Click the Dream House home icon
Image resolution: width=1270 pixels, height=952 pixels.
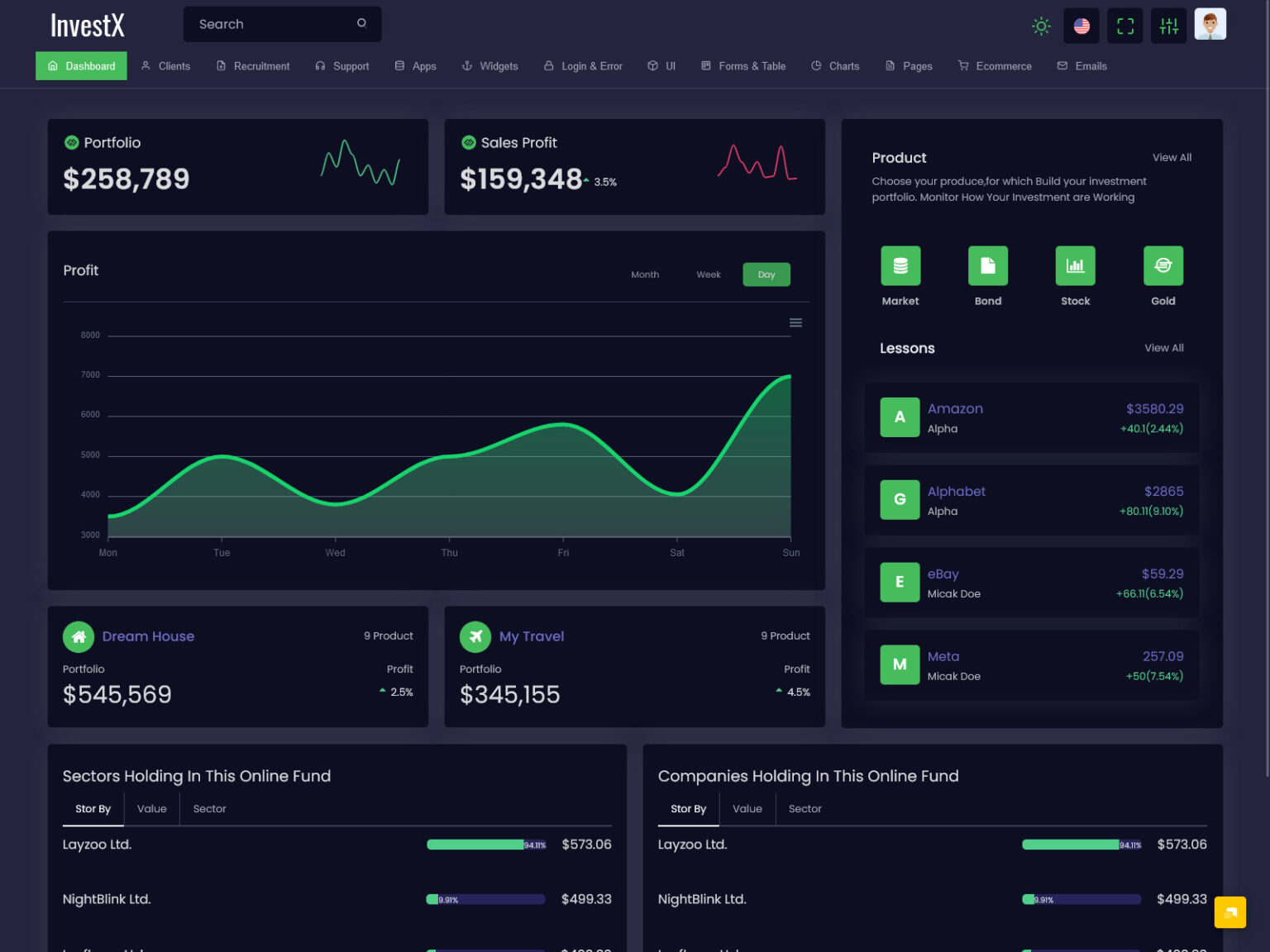point(79,636)
